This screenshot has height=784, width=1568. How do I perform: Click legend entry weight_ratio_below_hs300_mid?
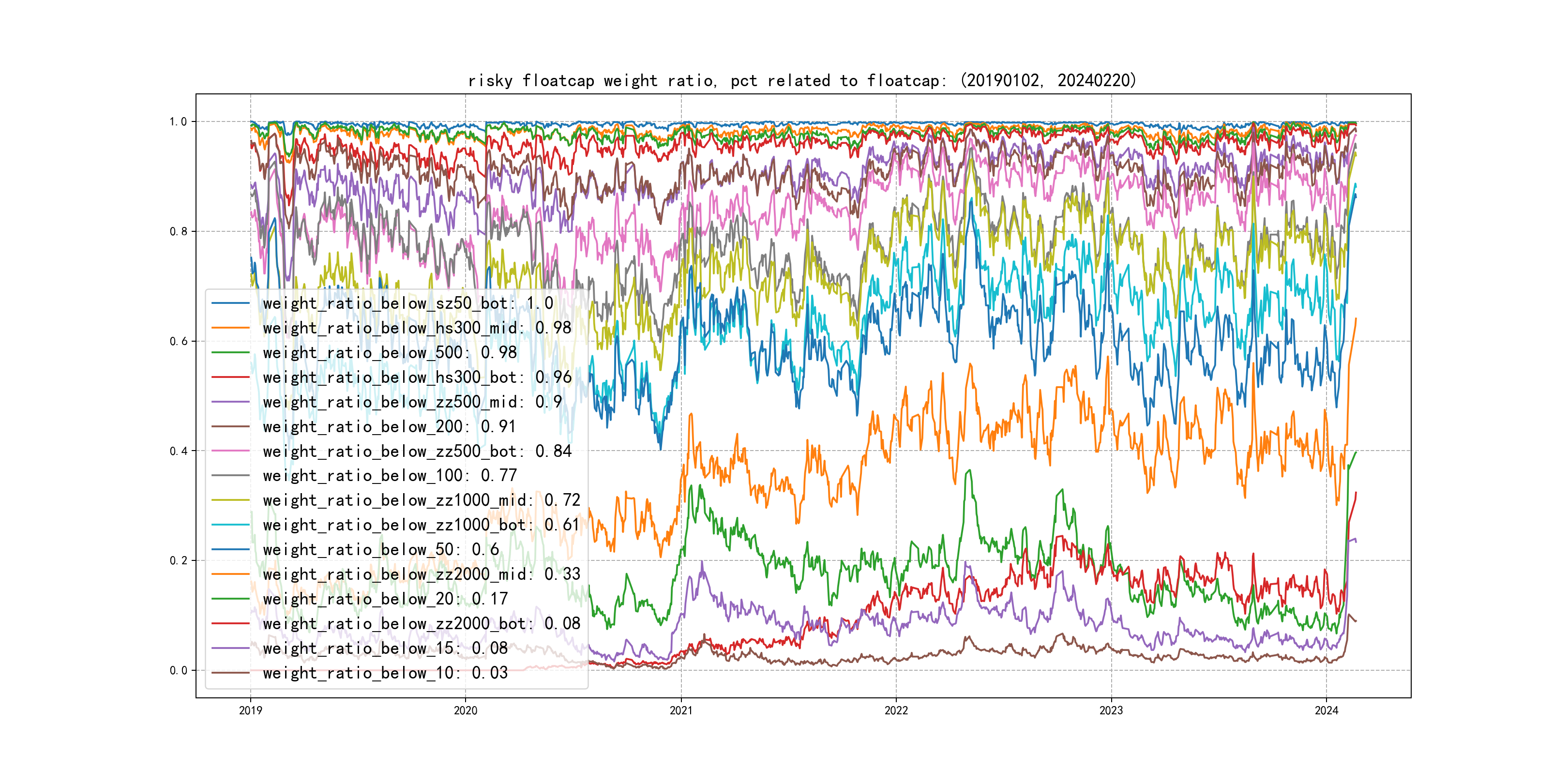click(416, 328)
